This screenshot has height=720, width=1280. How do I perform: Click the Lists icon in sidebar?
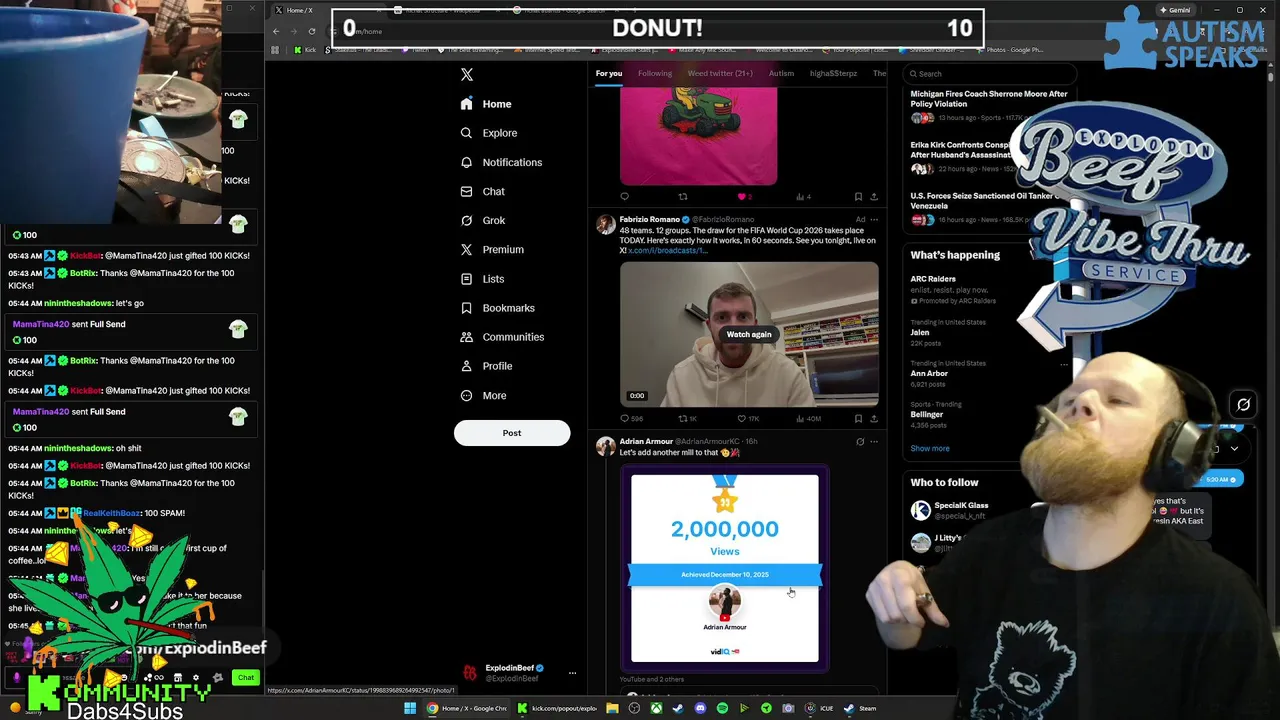point(466,279)
